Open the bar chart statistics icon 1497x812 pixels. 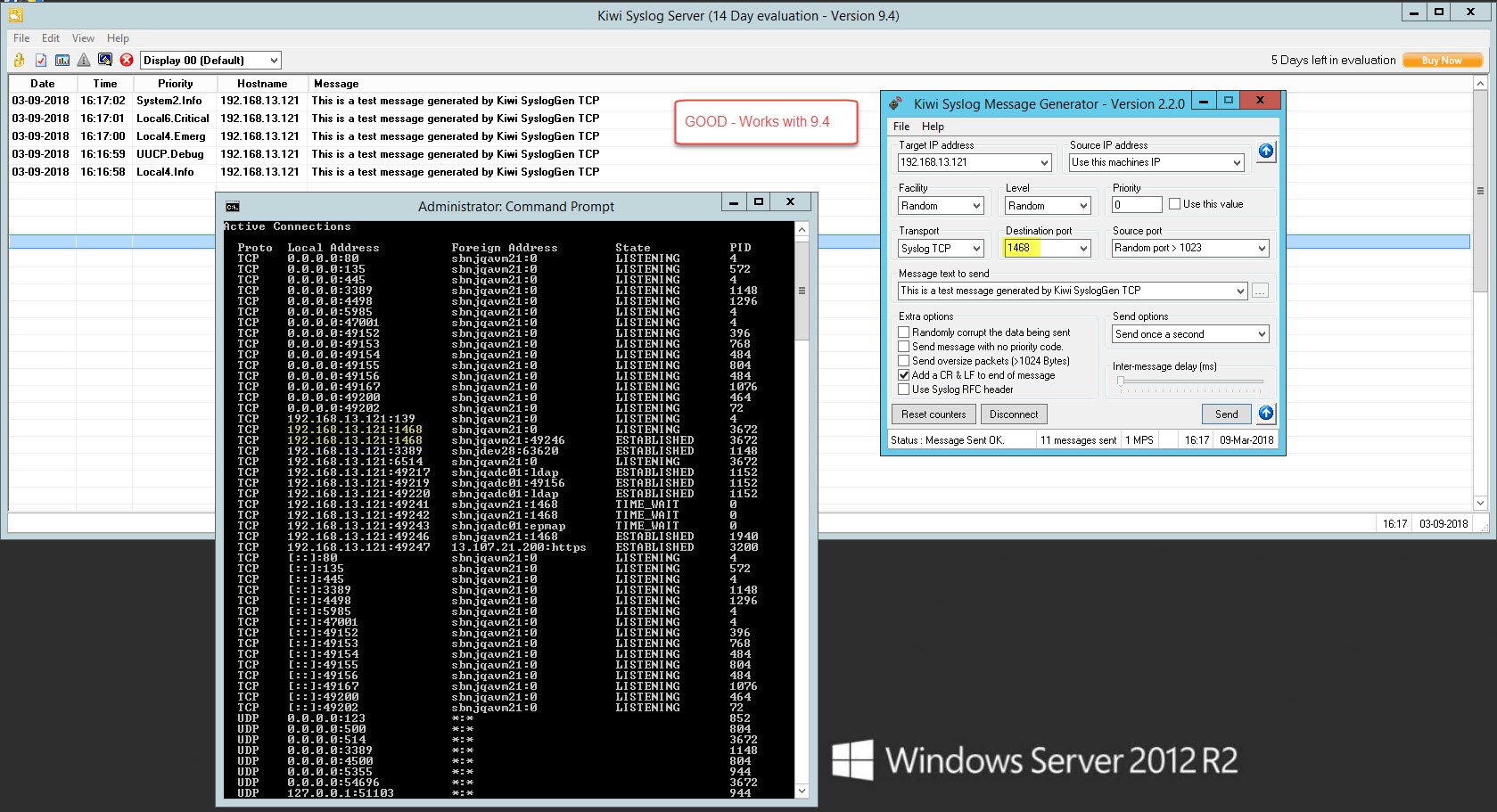click(x=62, y=60)
